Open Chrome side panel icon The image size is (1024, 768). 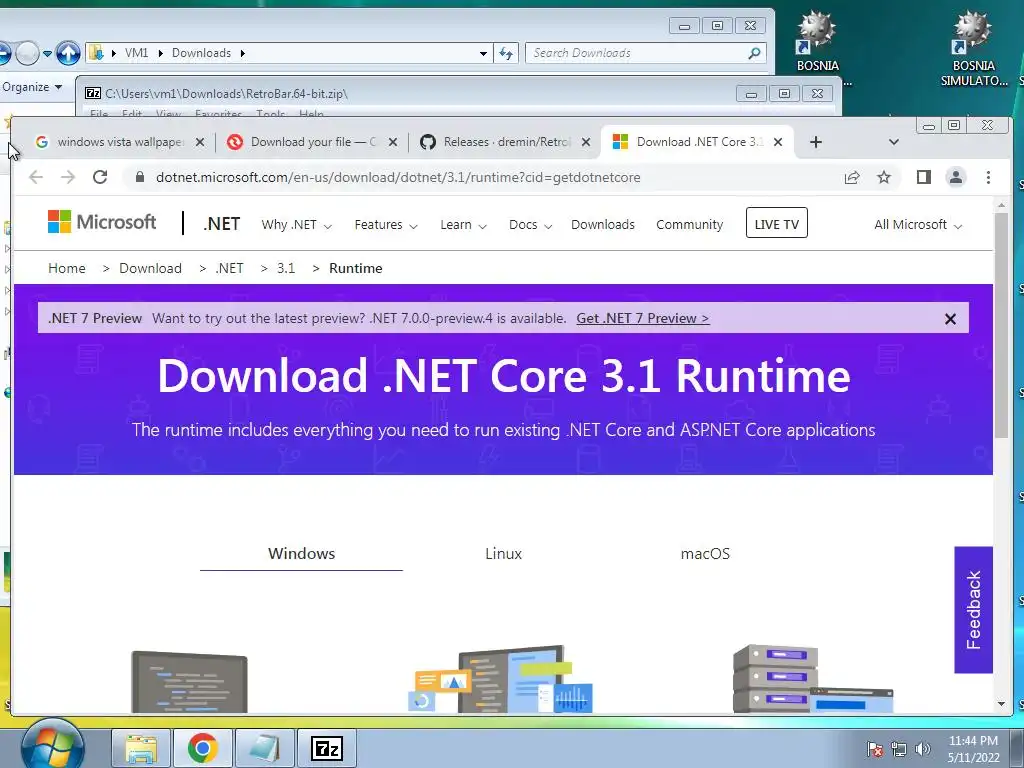click(923, 177)
